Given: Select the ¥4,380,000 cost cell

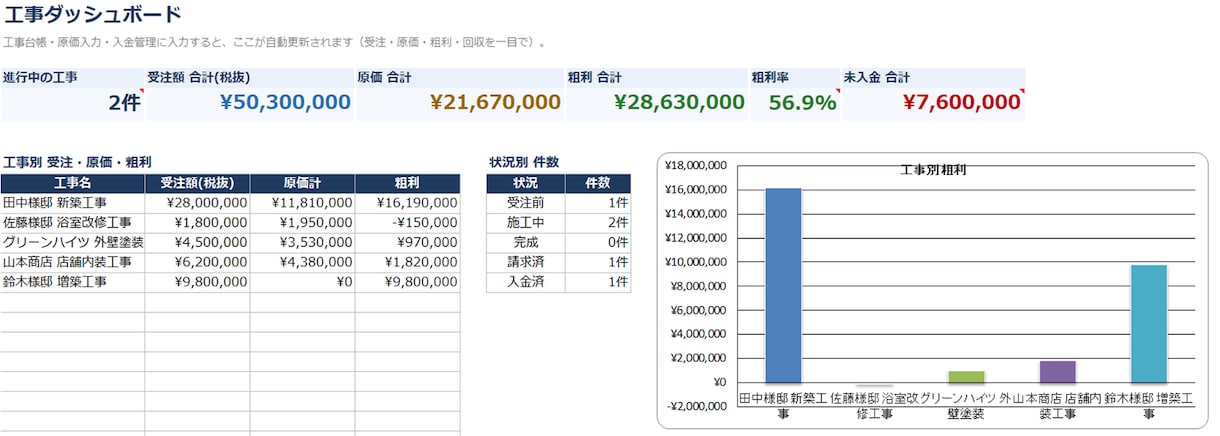Looking at the screenshot, I should 303,262.
